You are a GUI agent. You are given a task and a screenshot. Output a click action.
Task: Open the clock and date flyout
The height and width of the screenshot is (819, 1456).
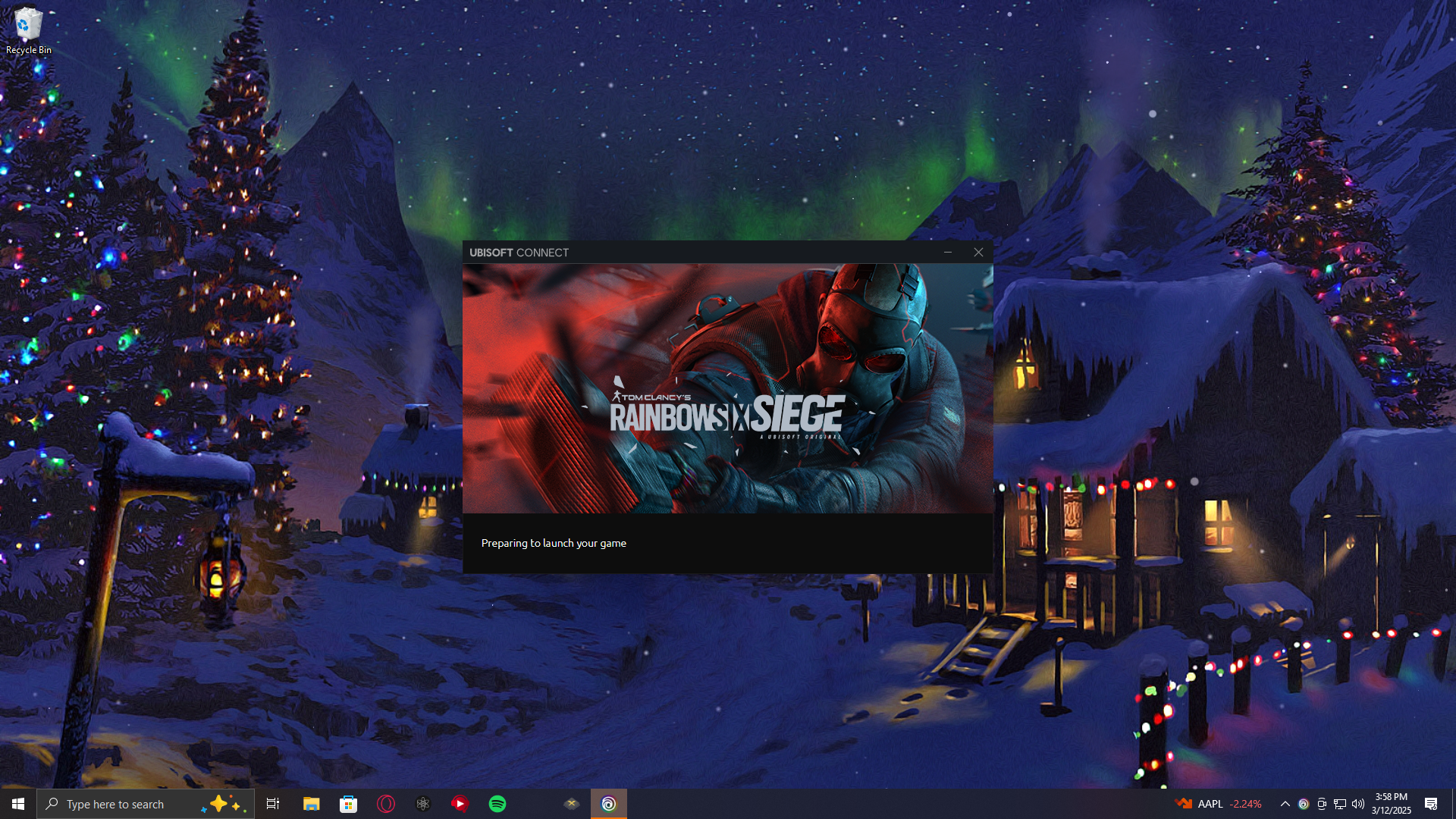[x=1391, y=804]
